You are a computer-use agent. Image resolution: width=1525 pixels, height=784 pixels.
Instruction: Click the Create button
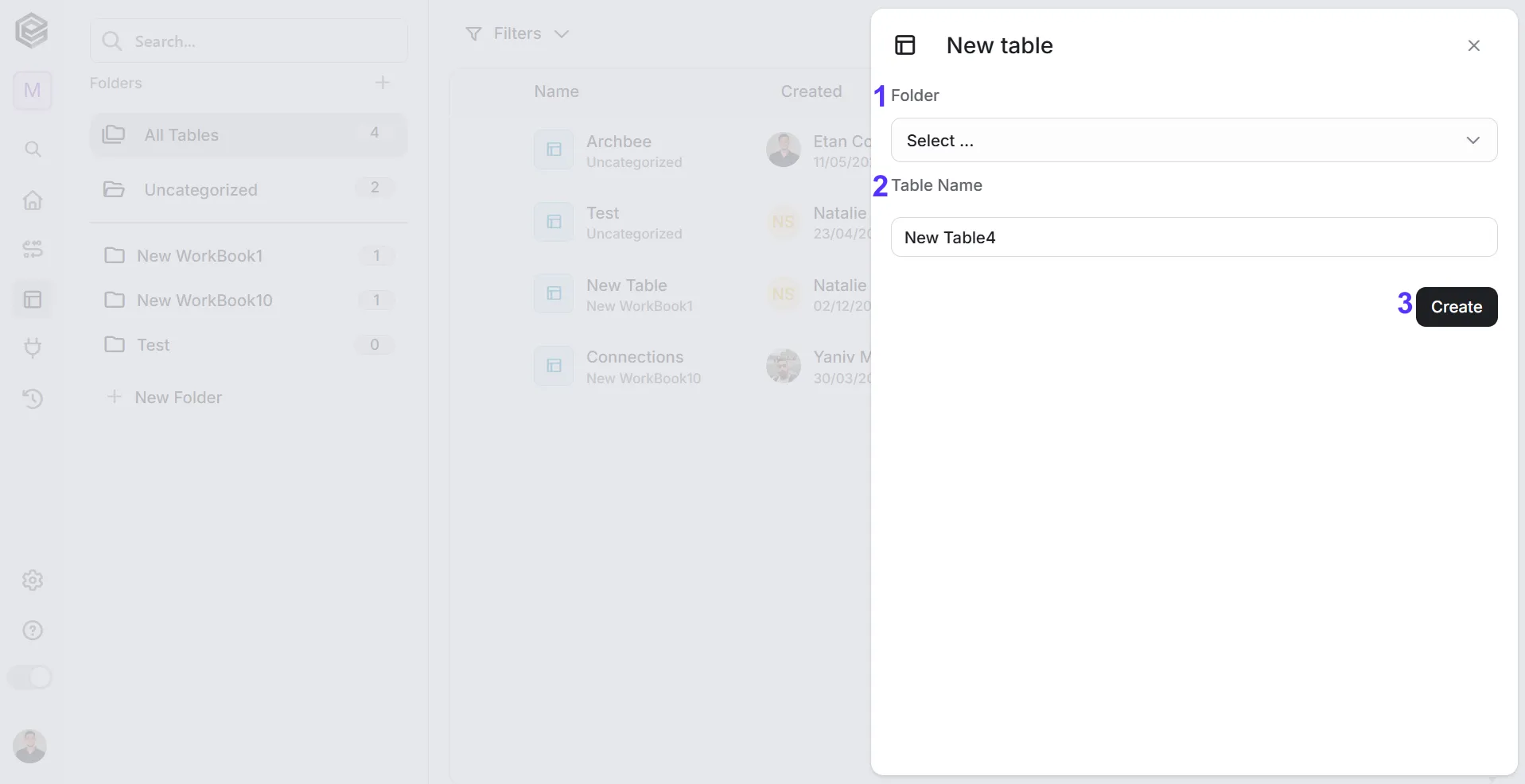(1457, 307)
